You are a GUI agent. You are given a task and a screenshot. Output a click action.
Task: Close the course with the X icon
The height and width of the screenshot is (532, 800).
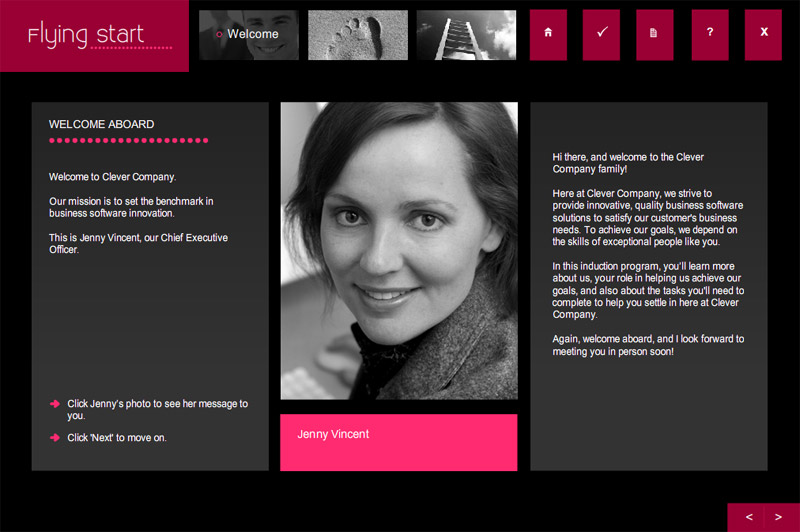[763, 35]
